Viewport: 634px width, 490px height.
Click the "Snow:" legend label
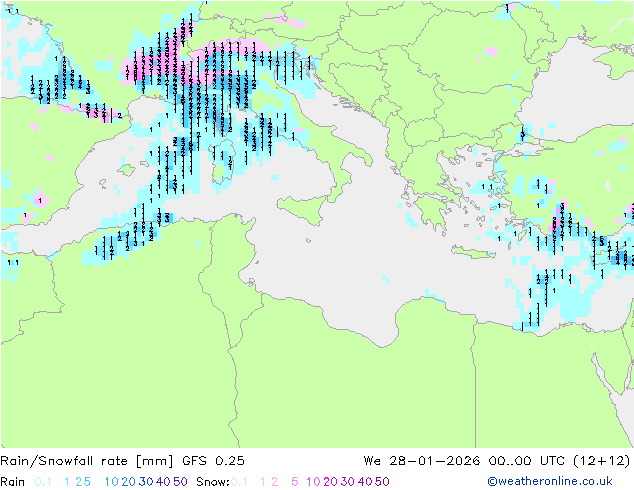(213, 482)
